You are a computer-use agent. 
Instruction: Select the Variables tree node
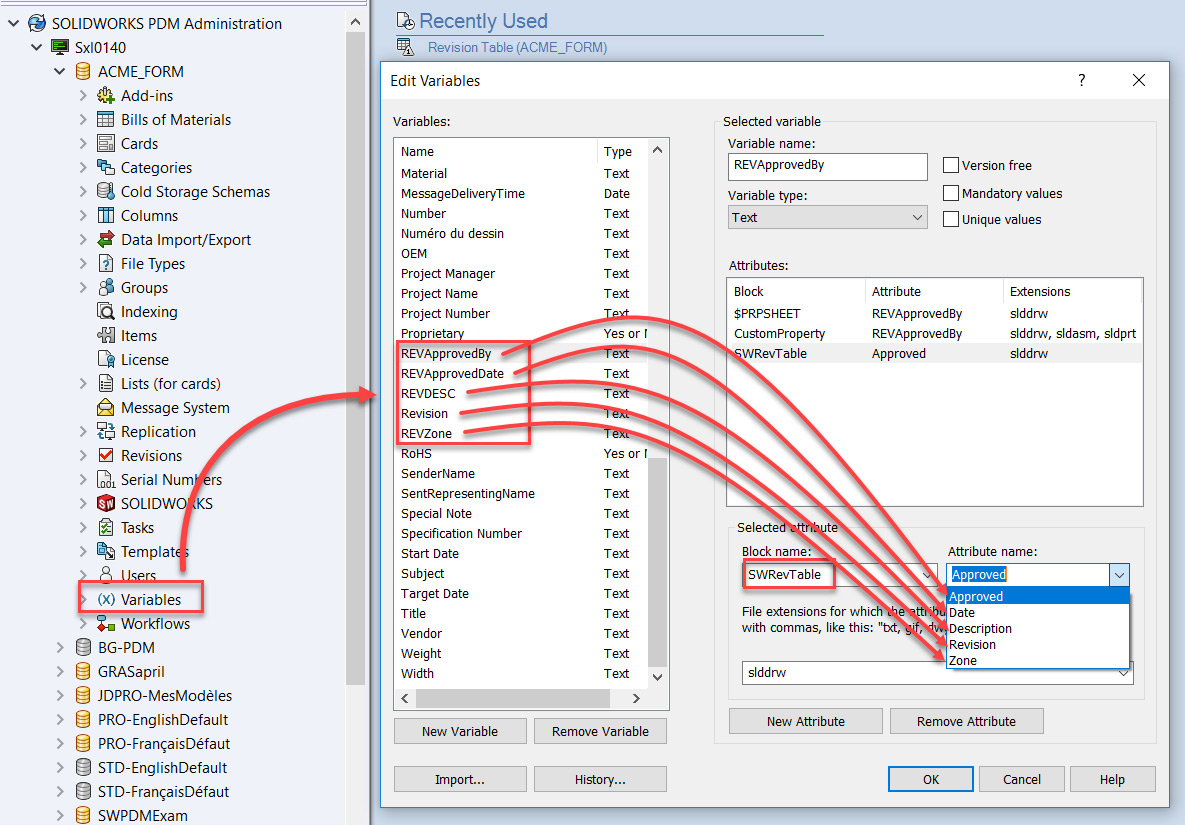click(151, 600)
